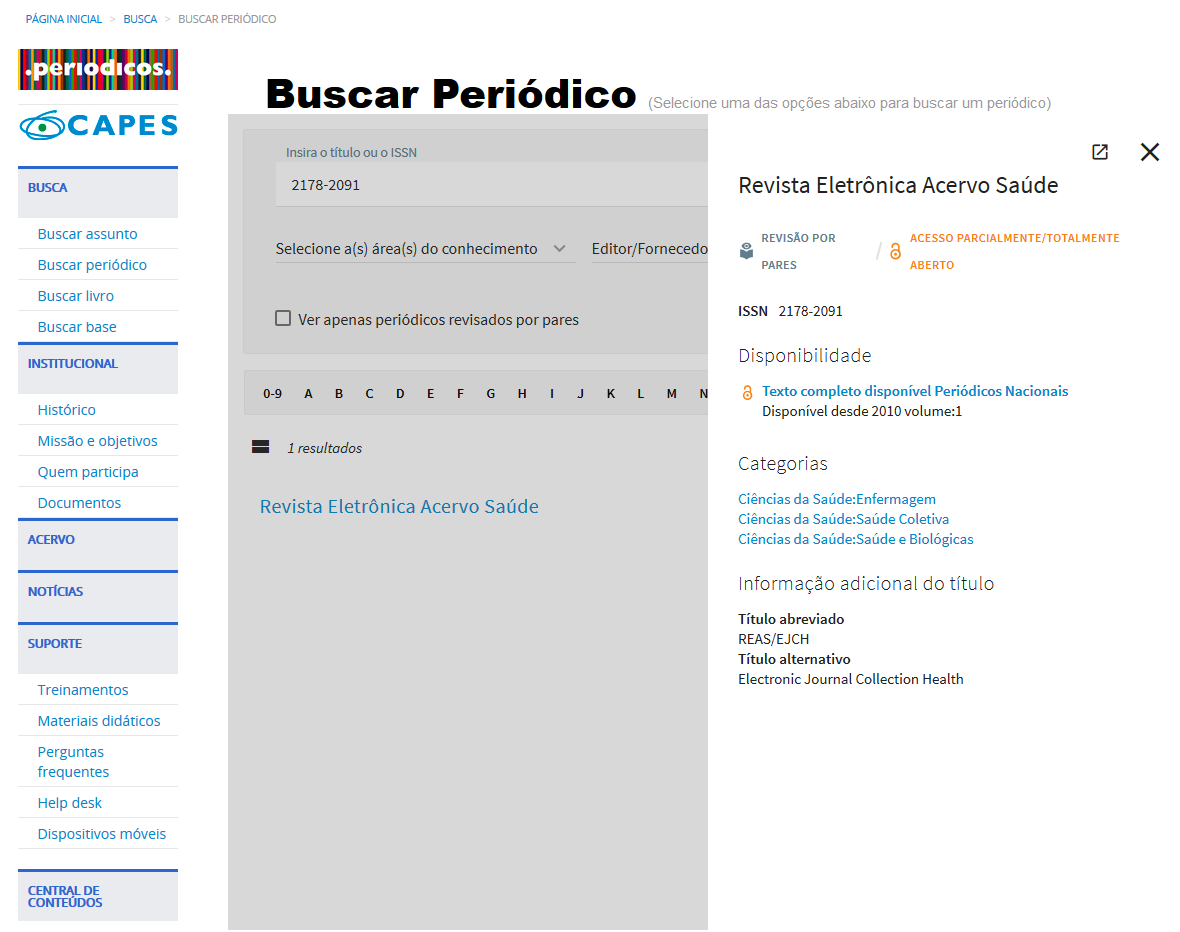Screen dimensions: 1180x932
Task: Open SUPORTE menu section
Action: 98,647
